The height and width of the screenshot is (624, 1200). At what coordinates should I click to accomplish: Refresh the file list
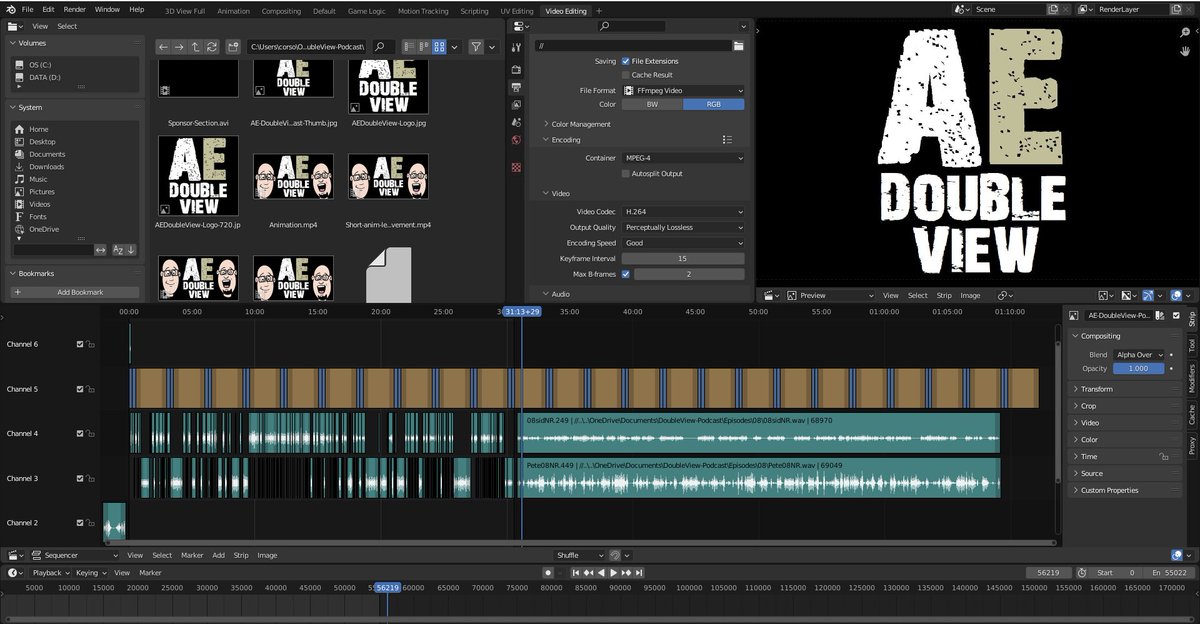coord(211,47)
